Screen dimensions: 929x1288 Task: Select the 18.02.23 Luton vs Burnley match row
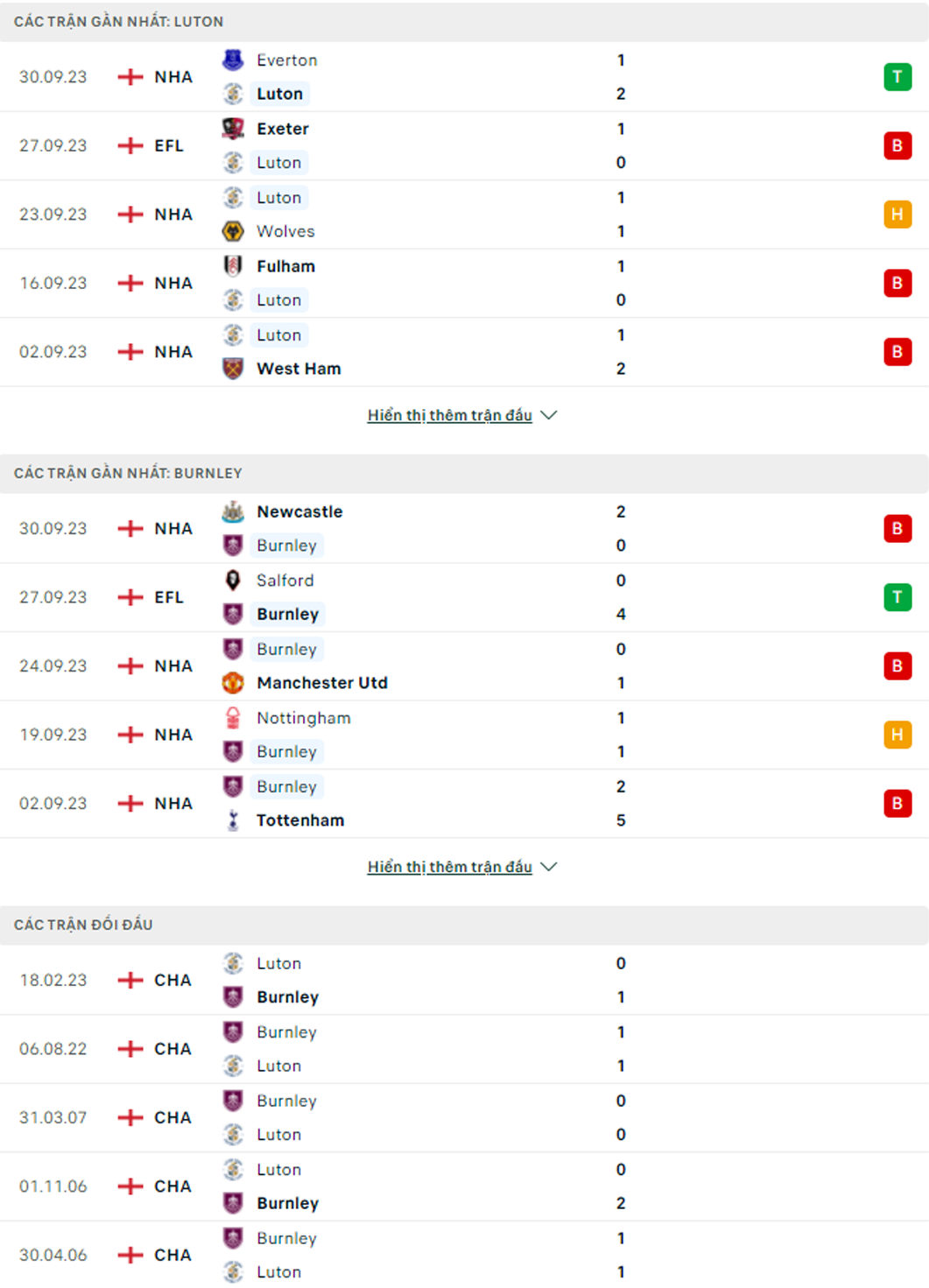coord(464,981)
